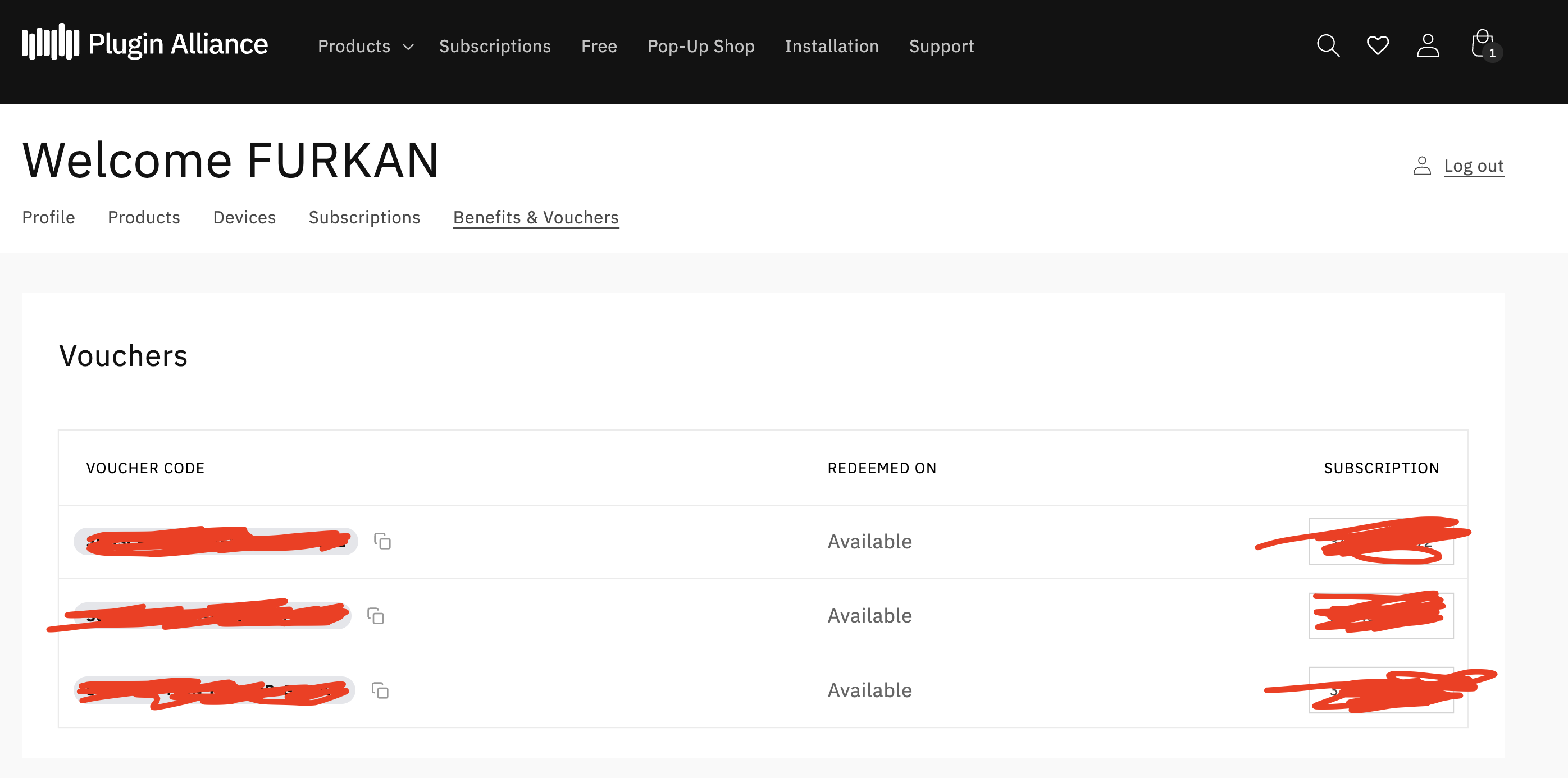Select the Benefits & Vouchers tab
This screenshot has width=1568, height=778.
coord(536,218)
